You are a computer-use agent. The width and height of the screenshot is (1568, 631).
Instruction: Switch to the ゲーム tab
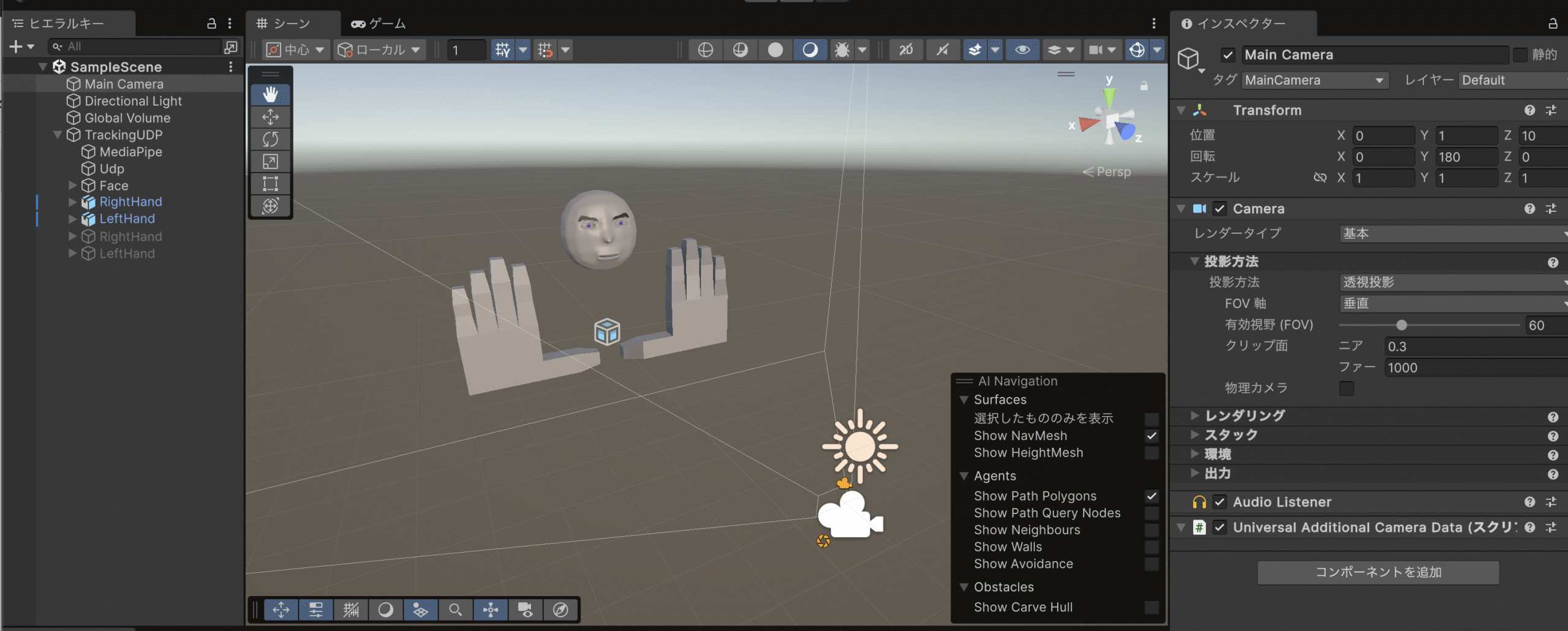[x=379, y=23]
